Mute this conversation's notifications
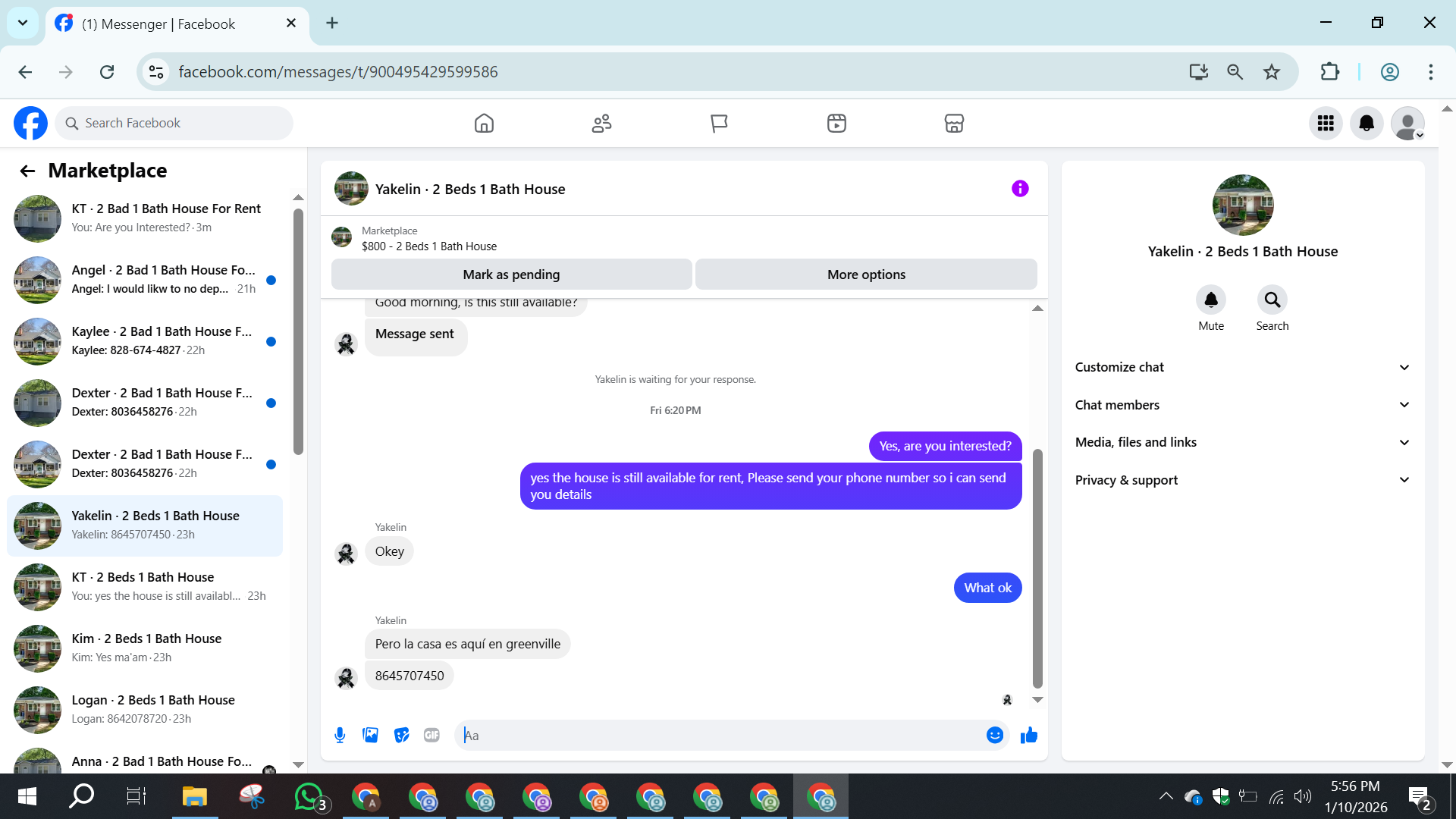The image size is (1456, 819). pos(1210,300)
